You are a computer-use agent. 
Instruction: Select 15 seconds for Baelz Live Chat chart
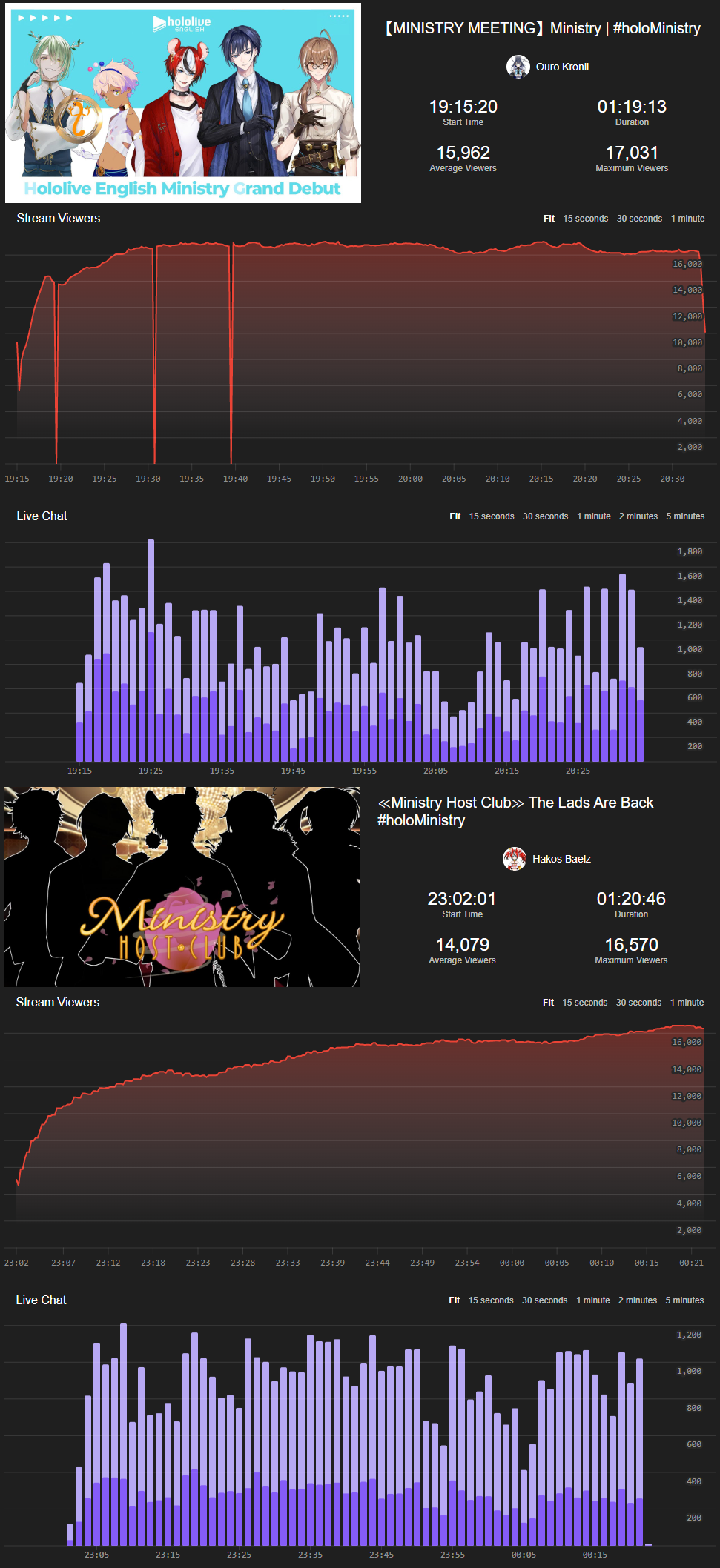click(491, 1300)
